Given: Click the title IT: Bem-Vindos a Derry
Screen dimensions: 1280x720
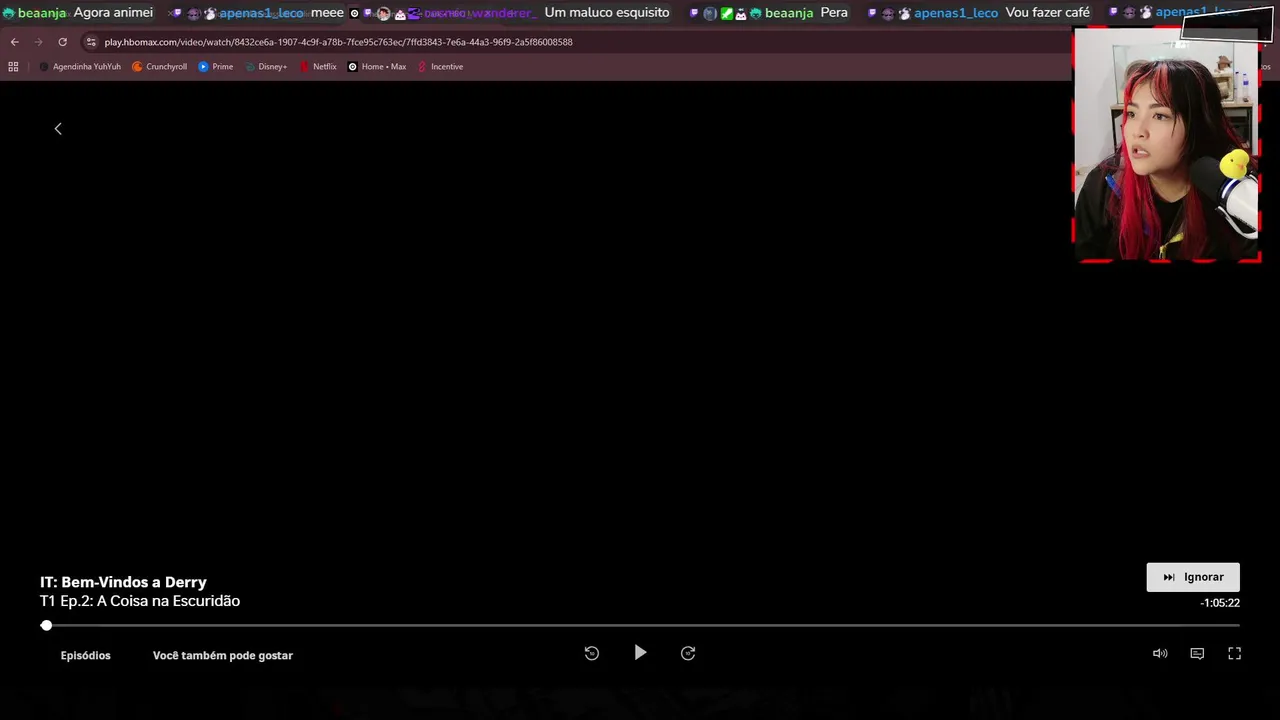Looking at the screenshot, I should (123, 582).
